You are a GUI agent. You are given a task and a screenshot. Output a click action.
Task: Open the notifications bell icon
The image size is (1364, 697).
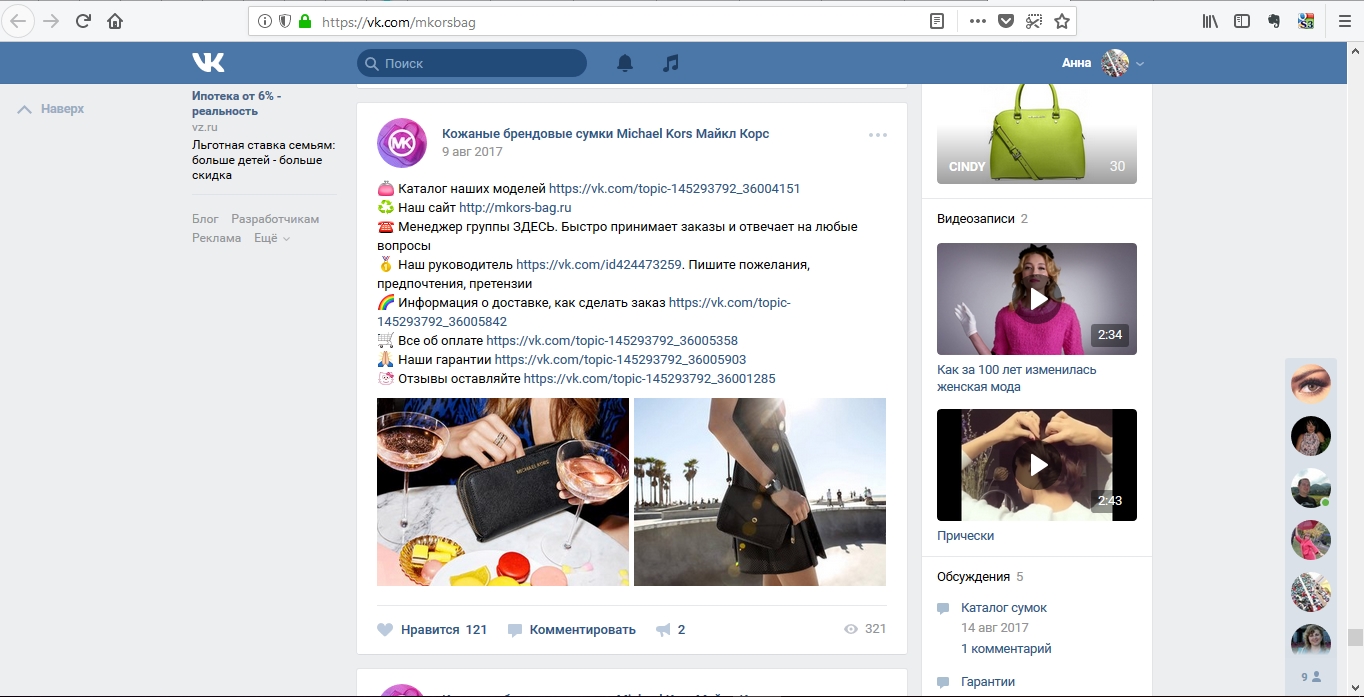pos(625,63)
